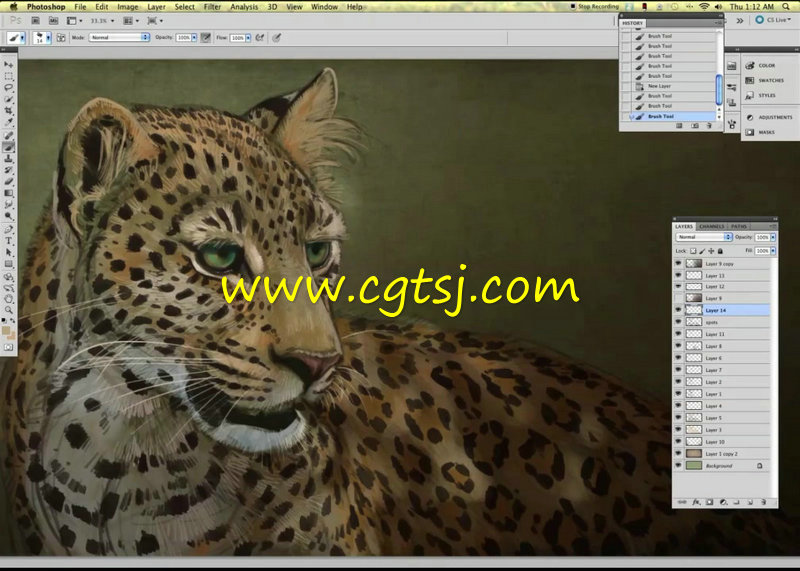Open the brush Mode dropdown in options bar
The image size is (800, 571).
119,37
